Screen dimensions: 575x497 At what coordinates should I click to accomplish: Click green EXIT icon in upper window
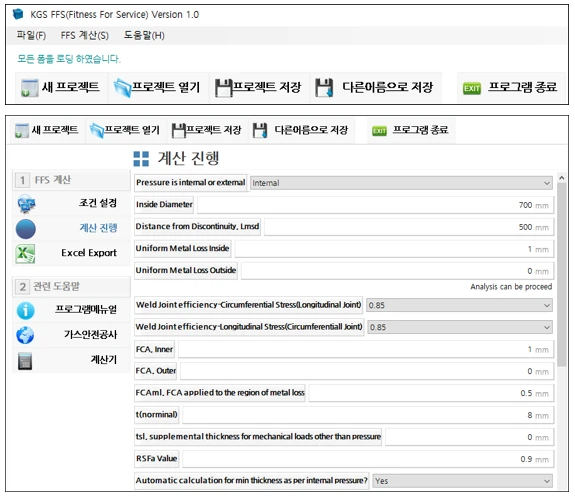pyautogui.click(x=472, y=88)
